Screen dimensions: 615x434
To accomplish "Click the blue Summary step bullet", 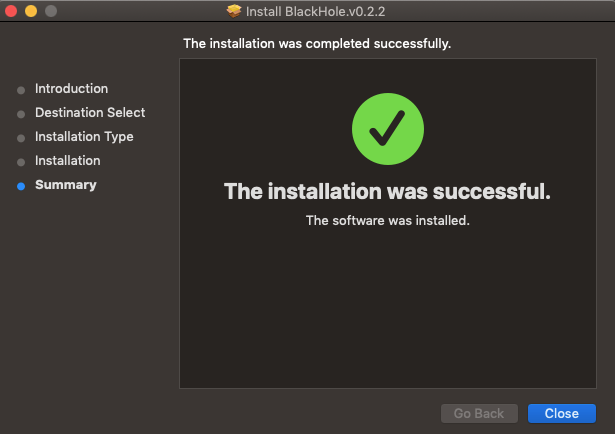I will (x=21, y=186).
